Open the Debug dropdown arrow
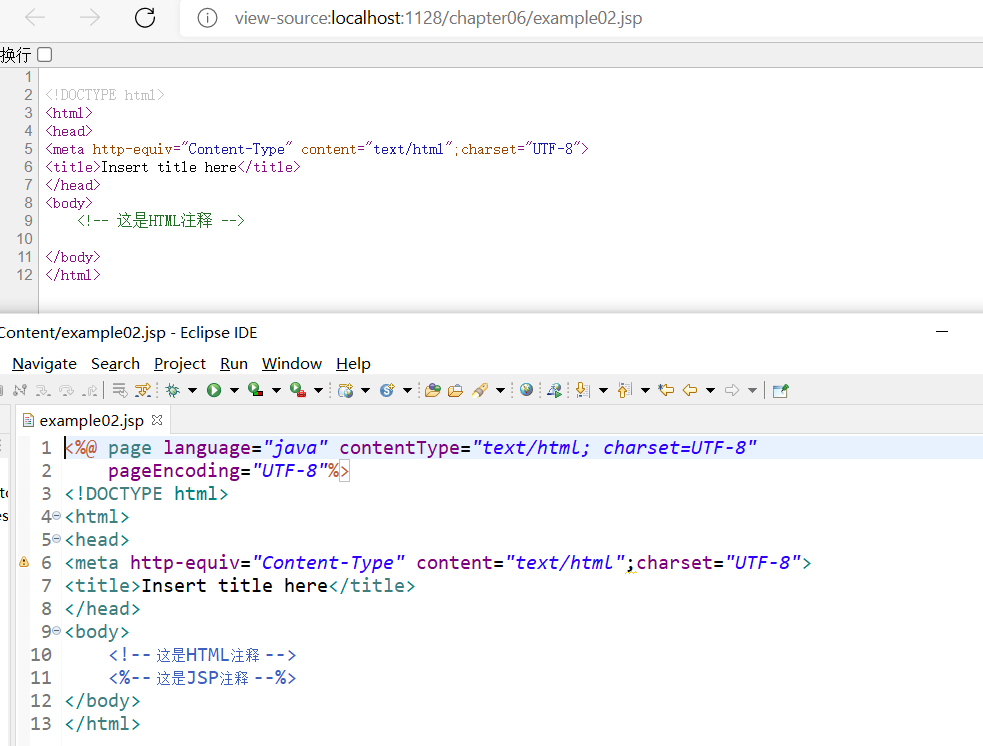Viewport: 983px width, 746px height. tap(192, 391)
